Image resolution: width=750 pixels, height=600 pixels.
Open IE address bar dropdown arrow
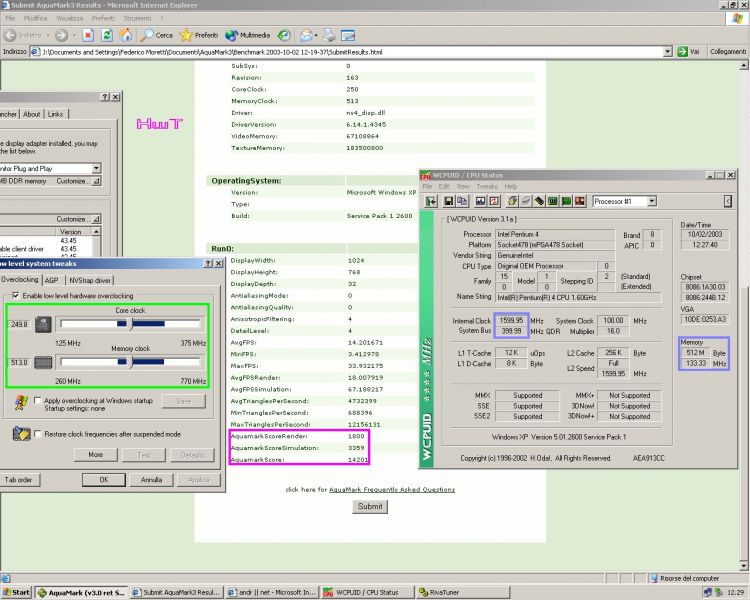coord(668,52)
